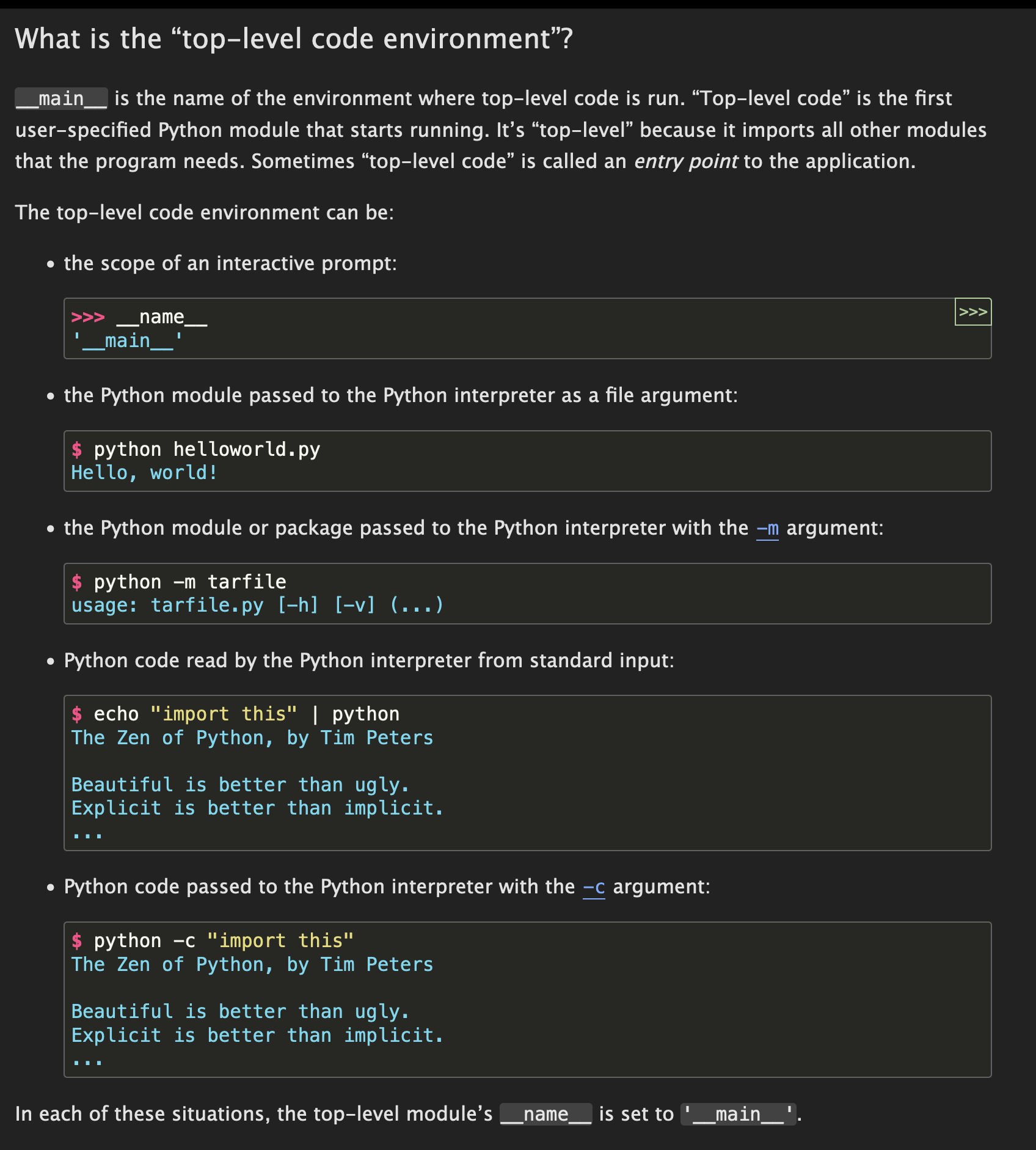Click the italic 'entry point' text
The height and width of the screenshot is (1150, 1036).
tap(686, 161)
